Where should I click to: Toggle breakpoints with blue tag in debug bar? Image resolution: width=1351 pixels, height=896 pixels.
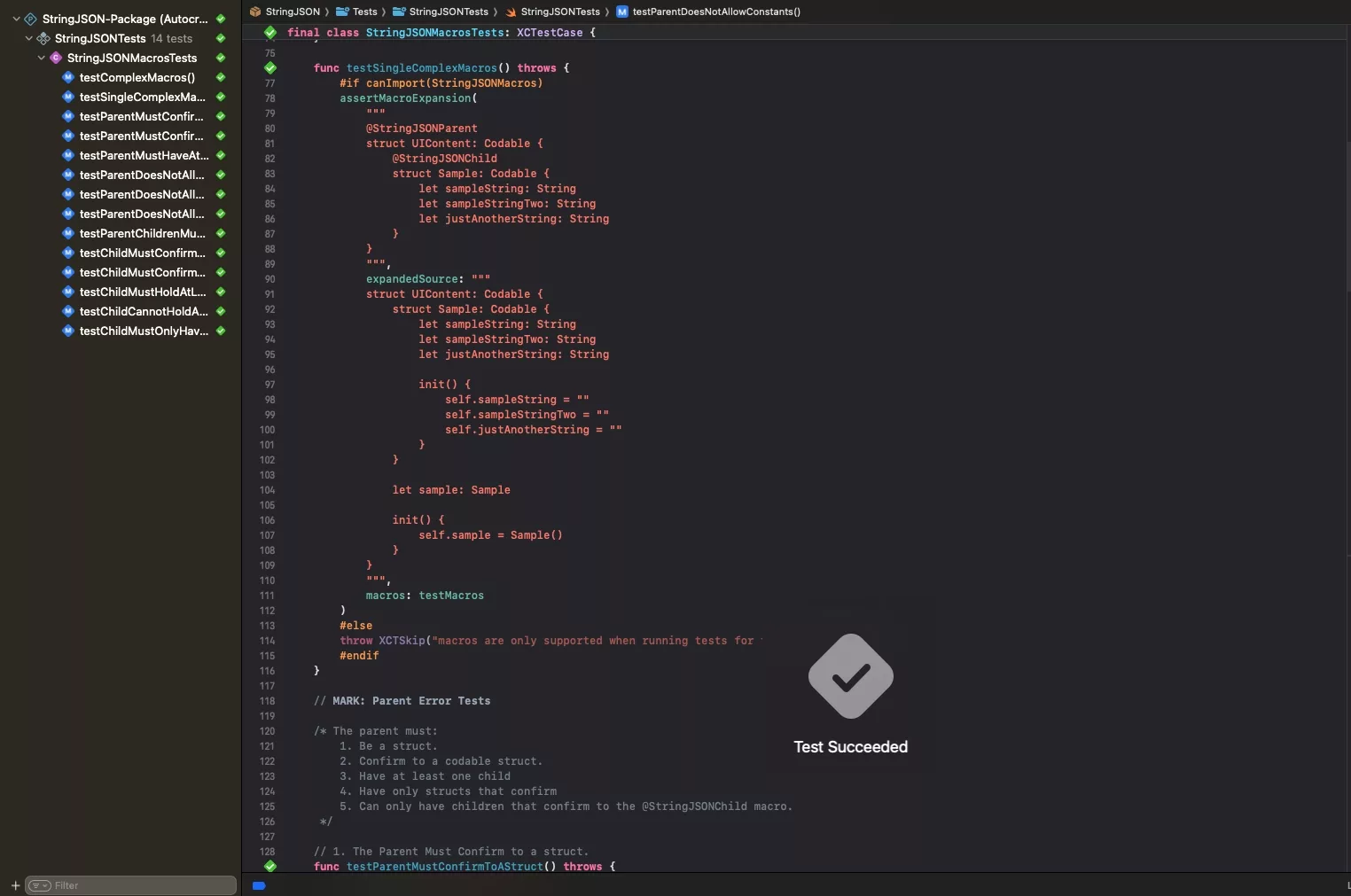click(x=259, y=885)
